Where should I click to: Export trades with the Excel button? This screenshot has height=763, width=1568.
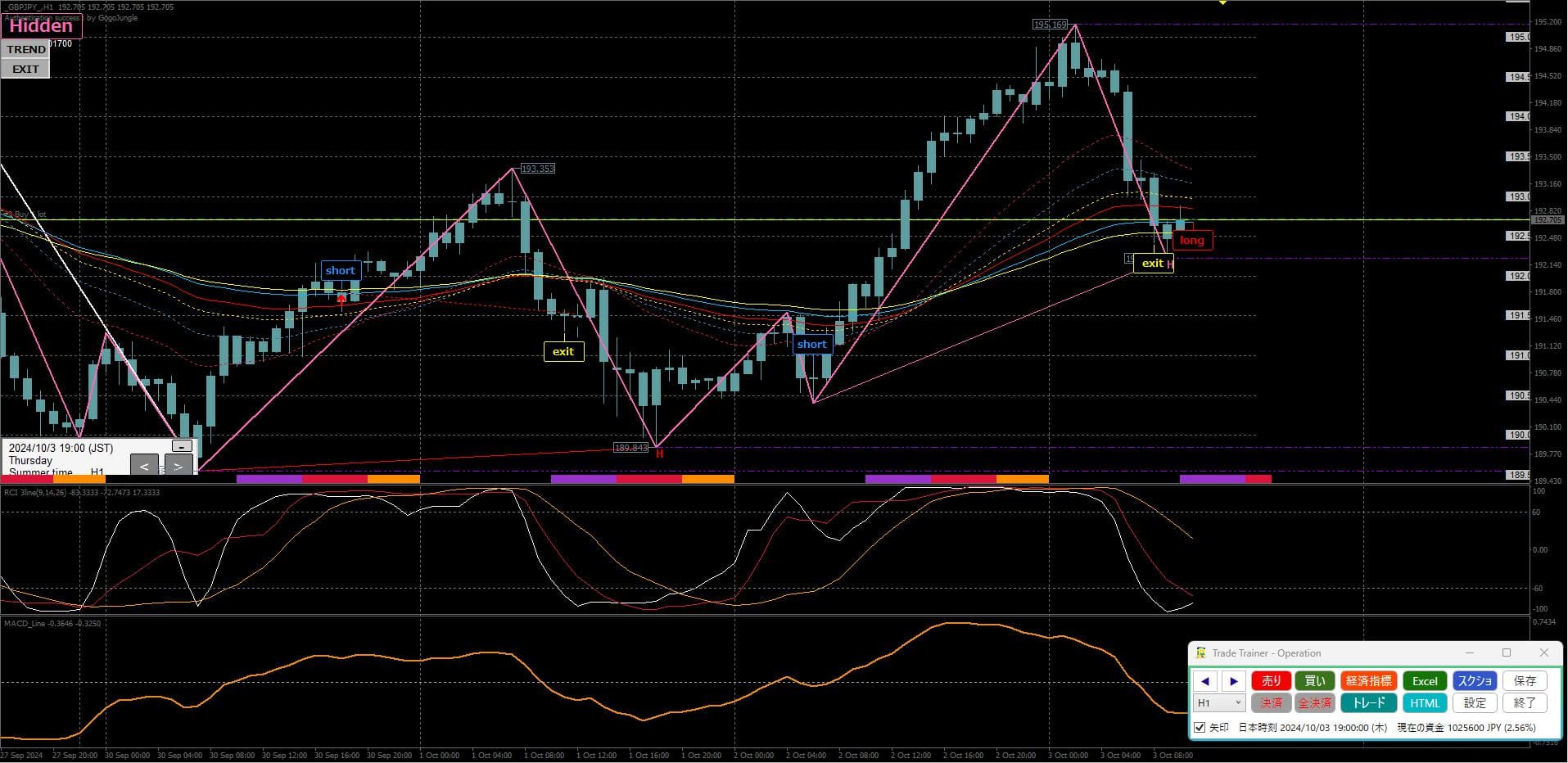[1424, 681]
